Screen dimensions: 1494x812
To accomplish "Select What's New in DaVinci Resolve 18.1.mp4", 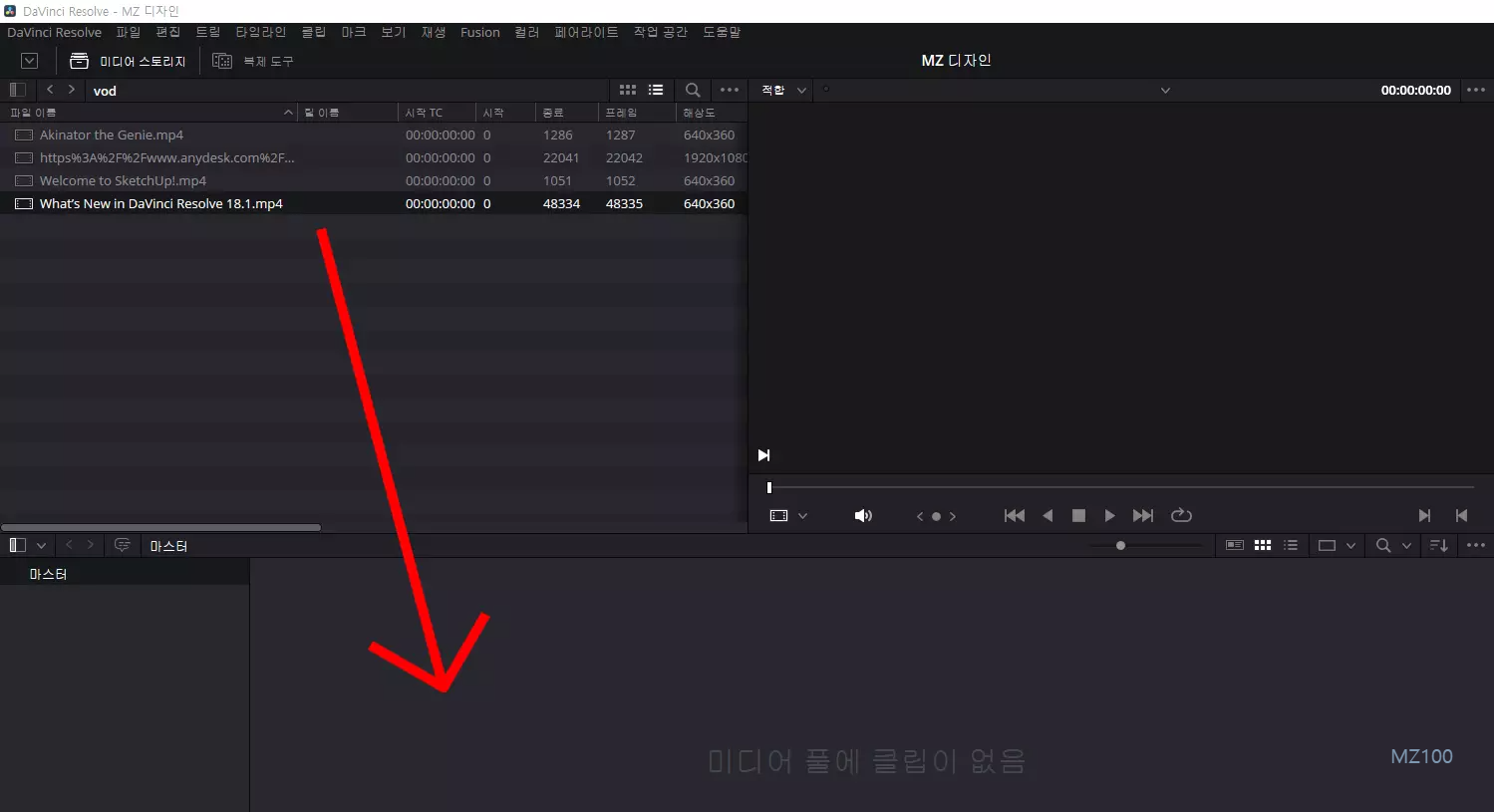I will click(x=374, y=203).
